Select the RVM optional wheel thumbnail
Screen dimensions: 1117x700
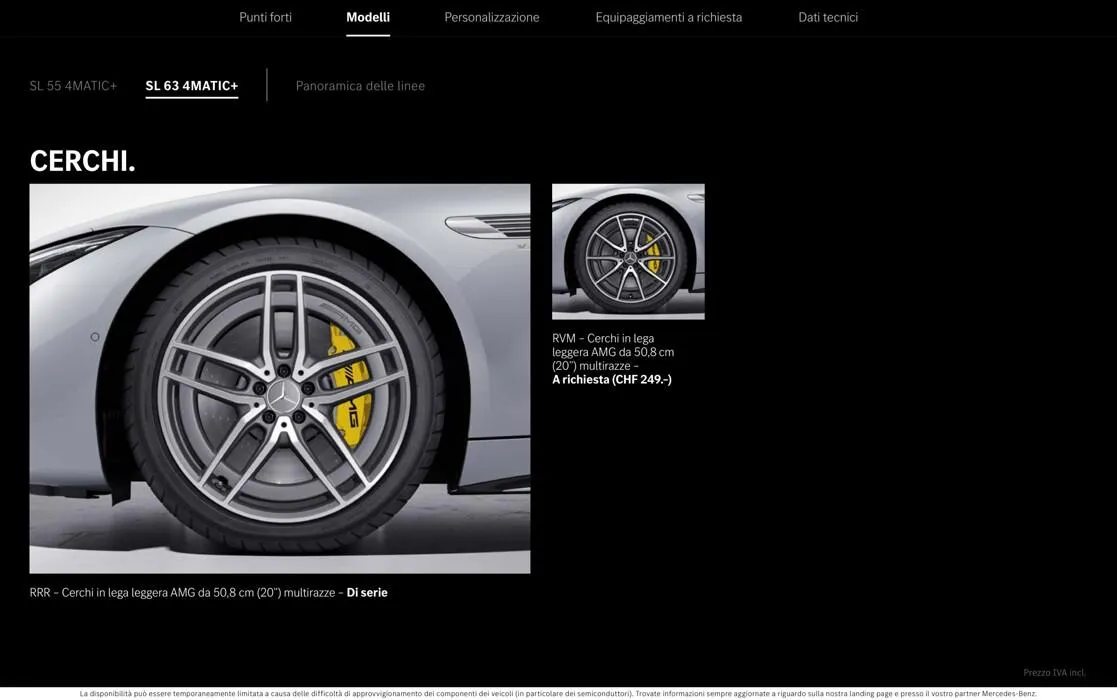tap(628, 251)
